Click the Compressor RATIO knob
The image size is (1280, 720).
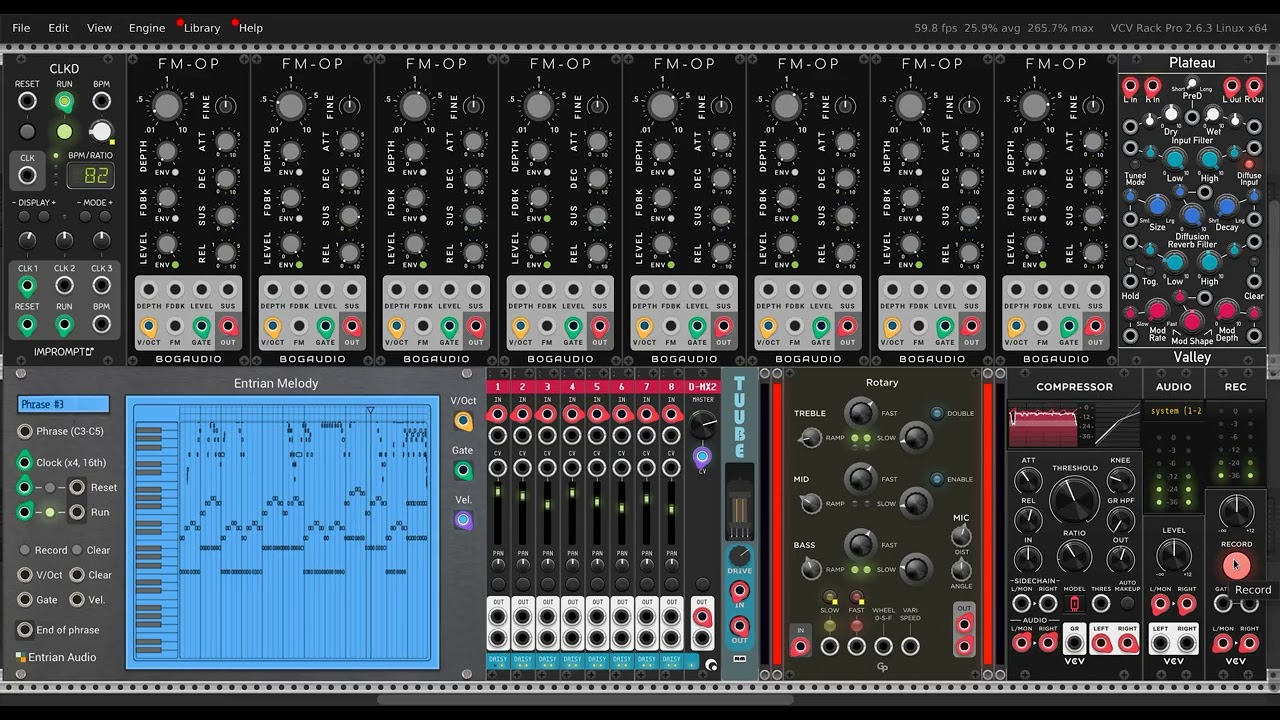(x=1074, y=556)
